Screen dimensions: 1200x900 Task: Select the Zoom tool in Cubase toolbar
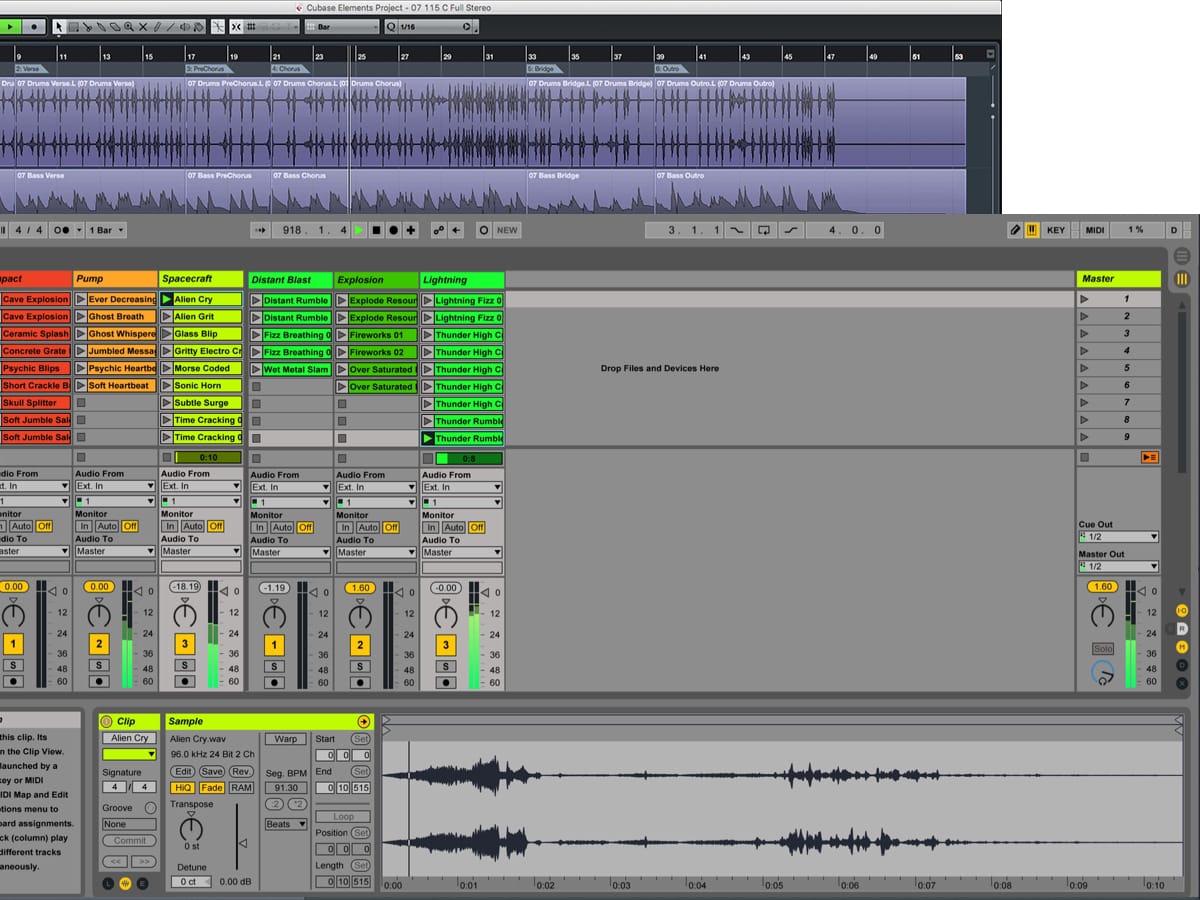[127, 27]
